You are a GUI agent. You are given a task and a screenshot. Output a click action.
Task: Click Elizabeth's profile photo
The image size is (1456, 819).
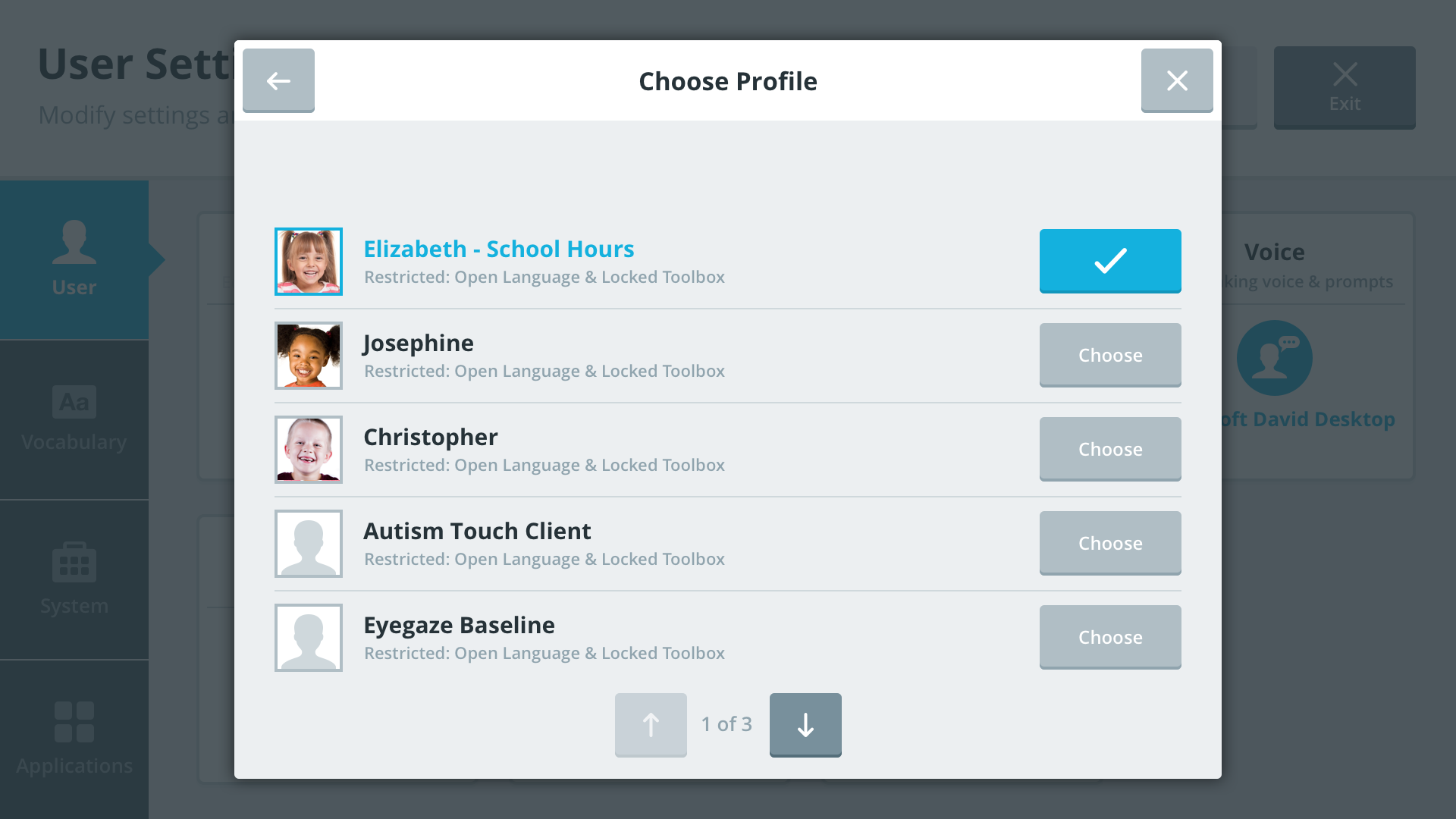(309, 262)
